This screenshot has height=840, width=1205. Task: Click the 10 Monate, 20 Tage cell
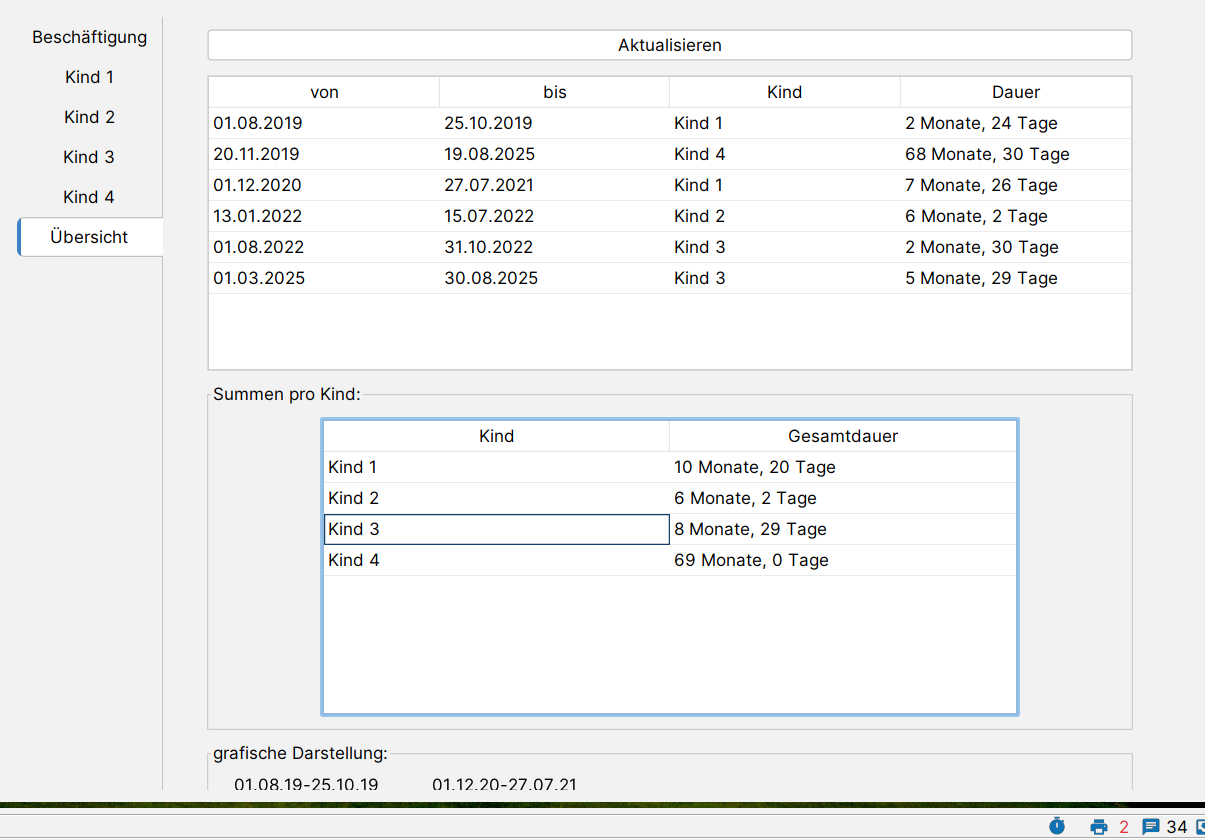point(755,467)
